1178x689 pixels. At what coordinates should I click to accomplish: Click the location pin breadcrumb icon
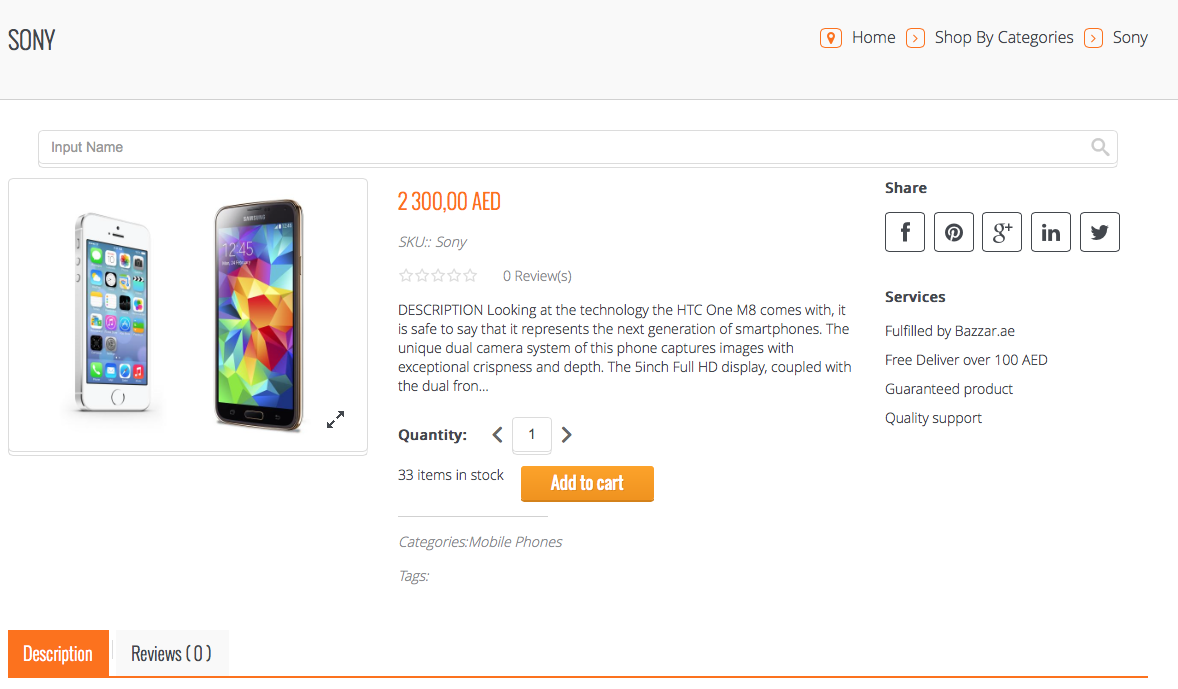pyautogui.click(x=830, y=38)
